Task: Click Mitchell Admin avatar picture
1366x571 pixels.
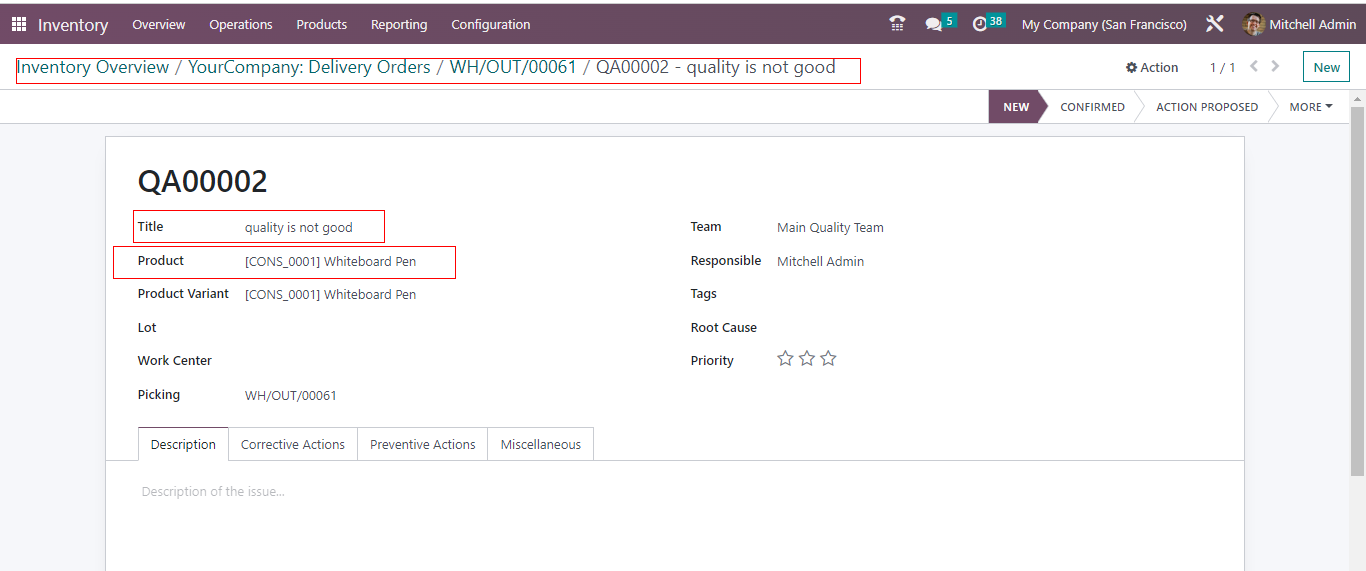Action: pyautogui.click(x=1253, y=24)
